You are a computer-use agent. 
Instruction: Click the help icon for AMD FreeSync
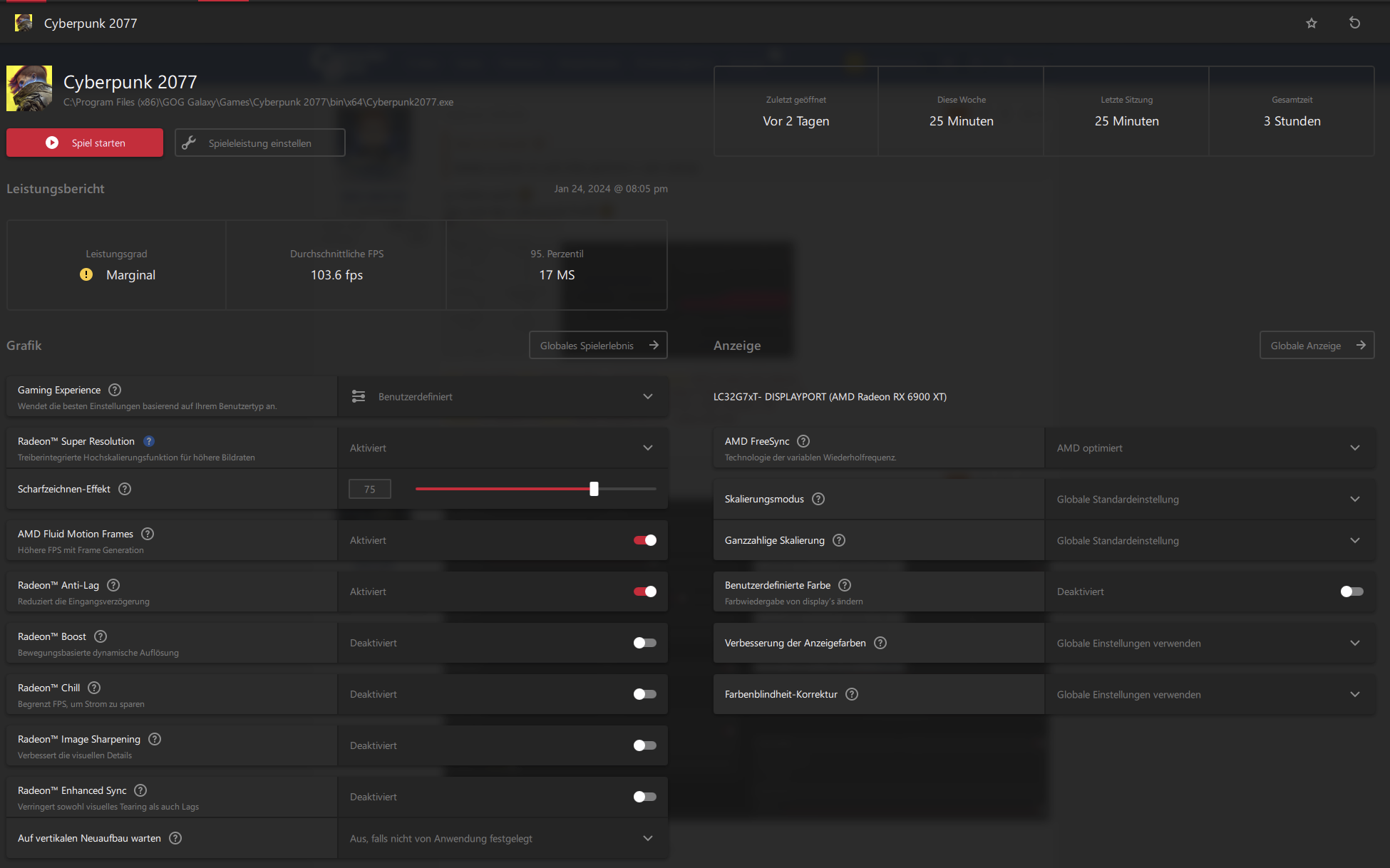point(803,441)
